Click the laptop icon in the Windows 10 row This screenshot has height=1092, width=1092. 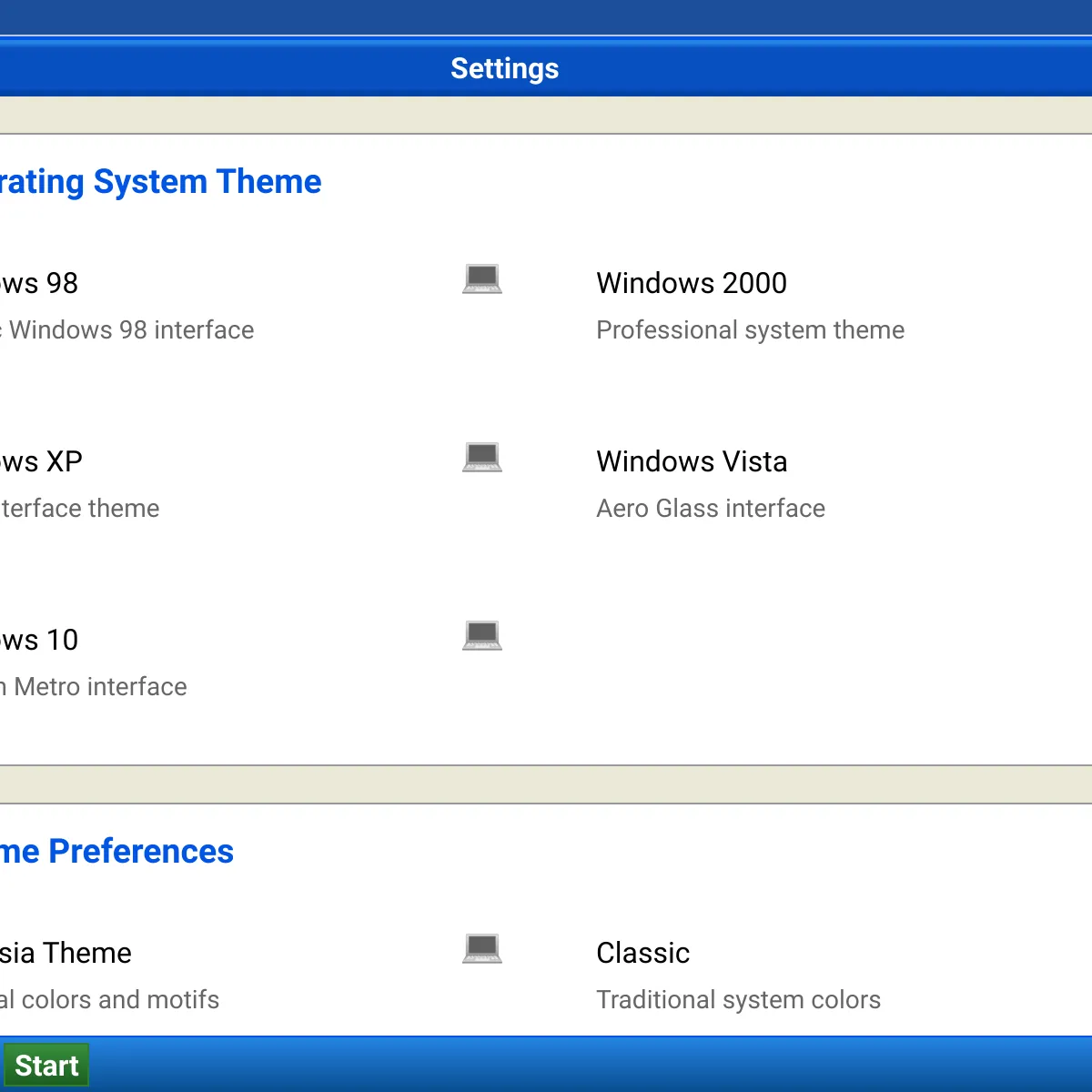482,635
